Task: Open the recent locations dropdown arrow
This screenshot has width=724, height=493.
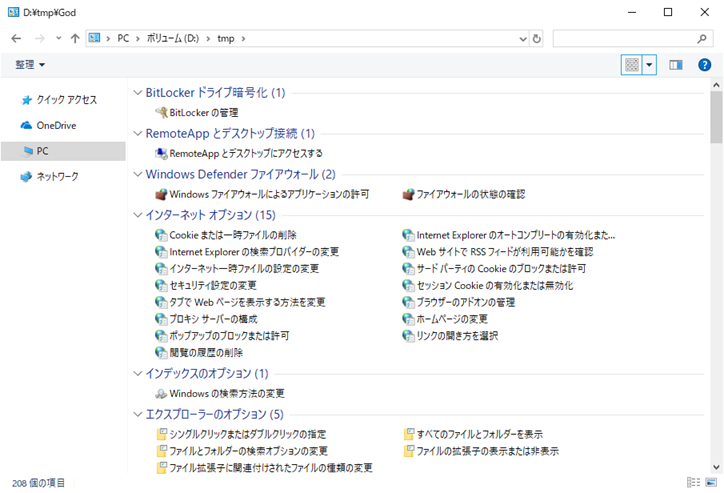Action: click(59, 38)
